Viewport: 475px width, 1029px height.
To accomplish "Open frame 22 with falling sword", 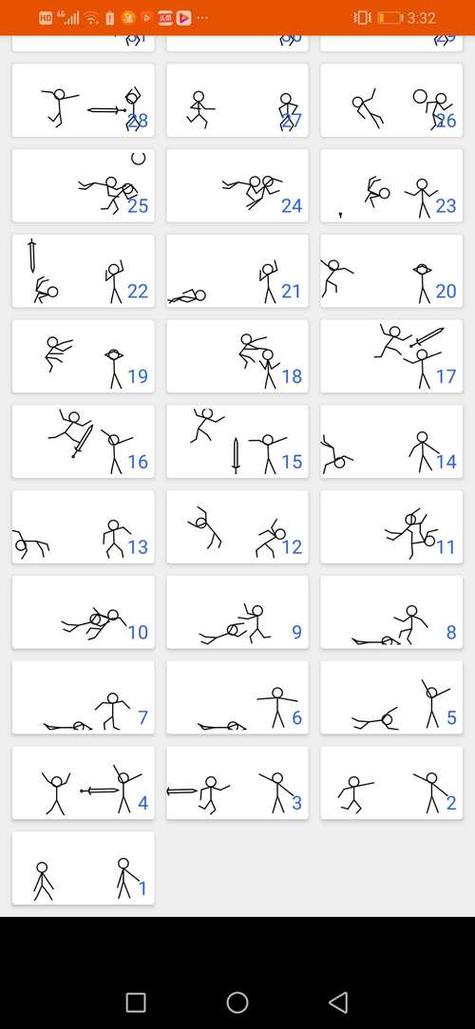I will point(83,270).
